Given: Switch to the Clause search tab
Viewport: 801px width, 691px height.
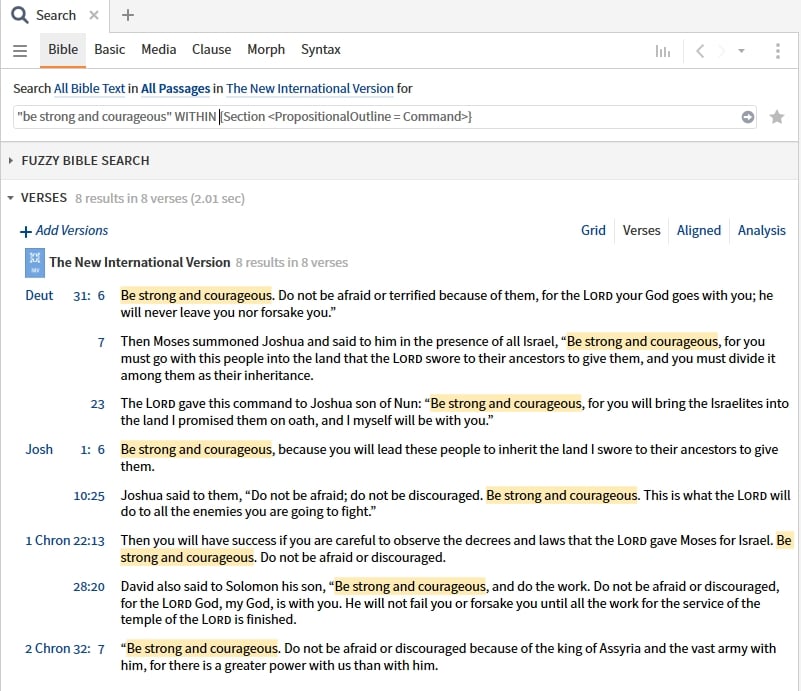Looking at the screenshot, I should [211, 50].
